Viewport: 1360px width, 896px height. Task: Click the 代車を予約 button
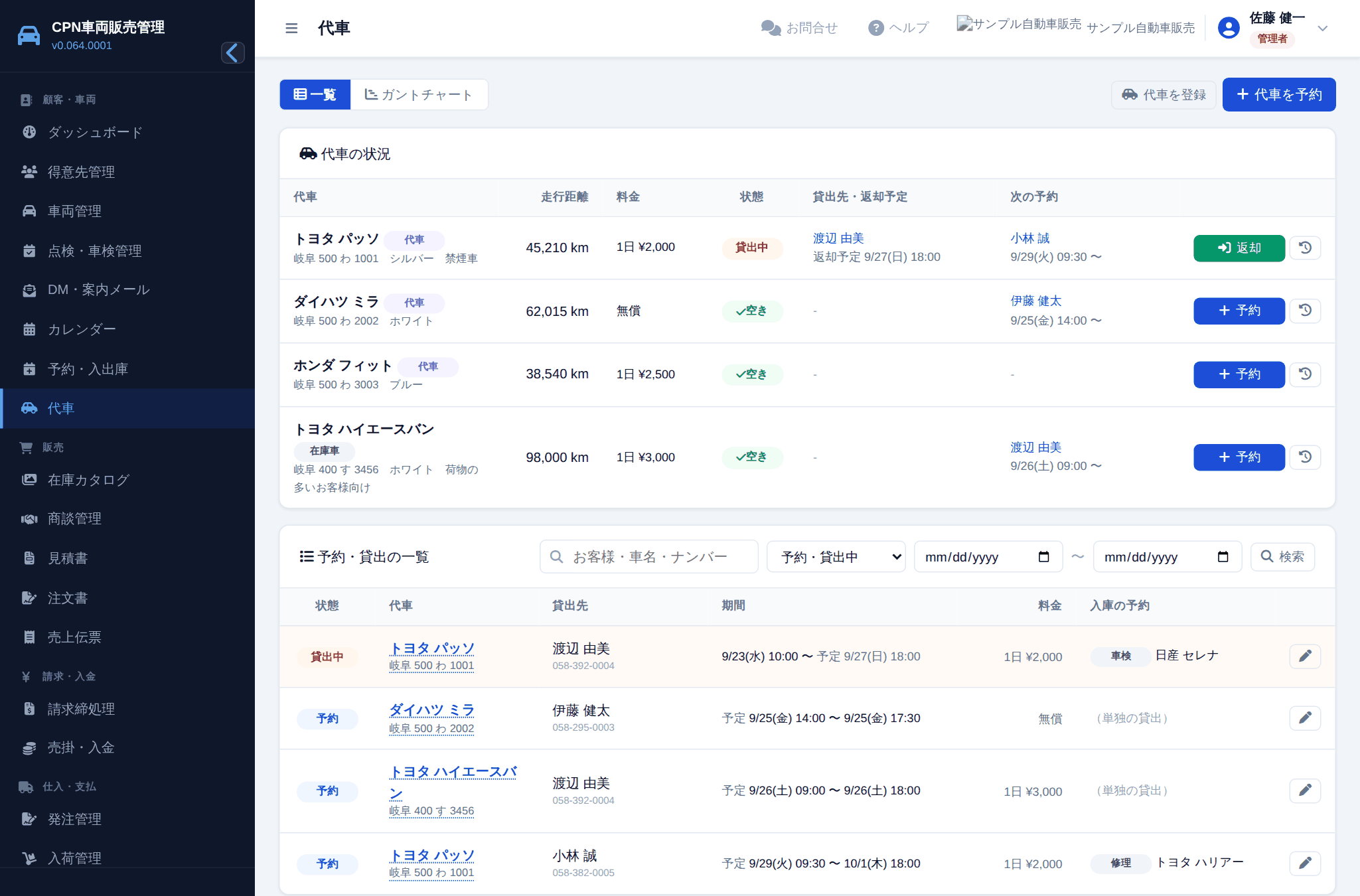point(1279,94)
